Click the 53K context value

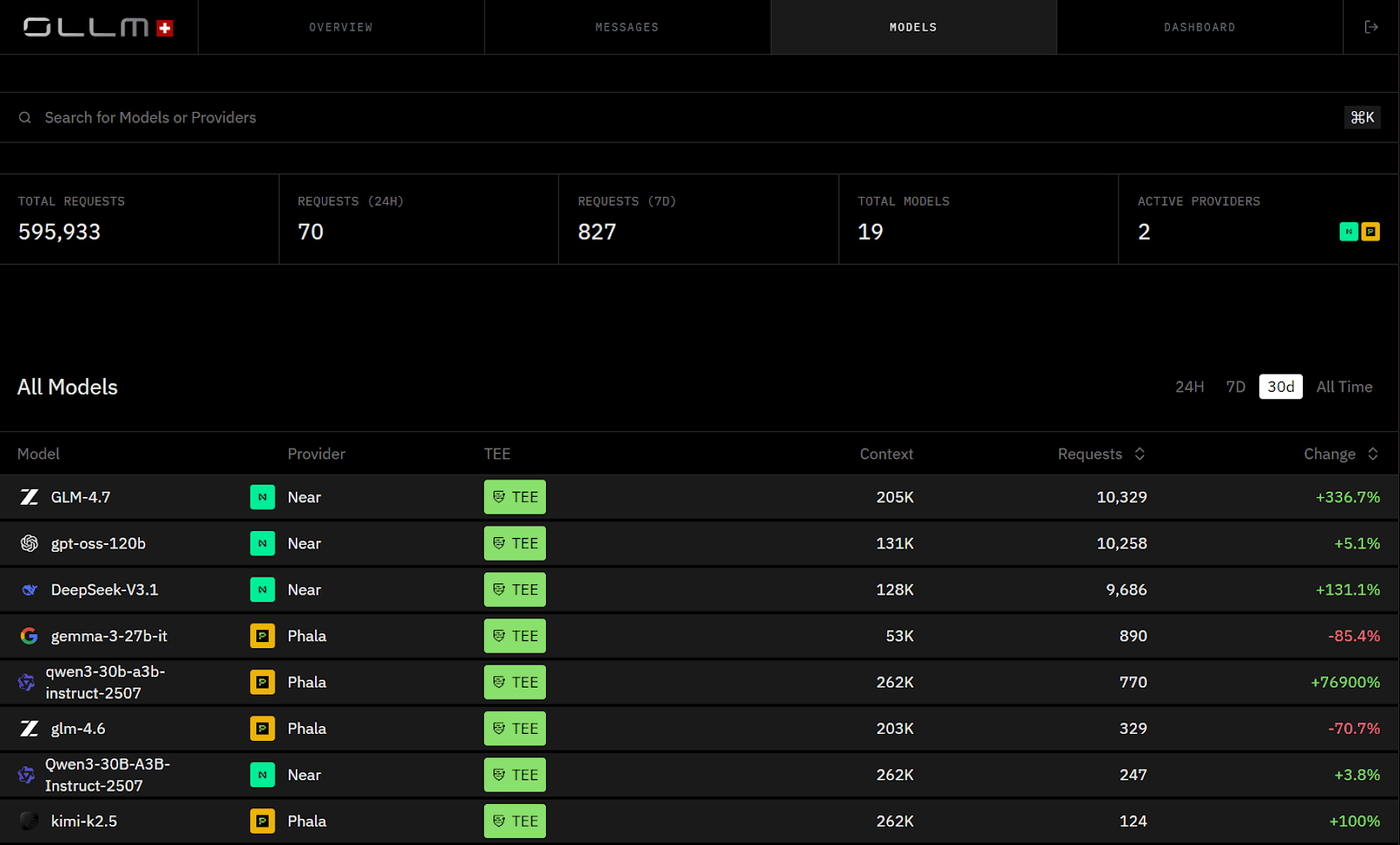tap(899, 636)
